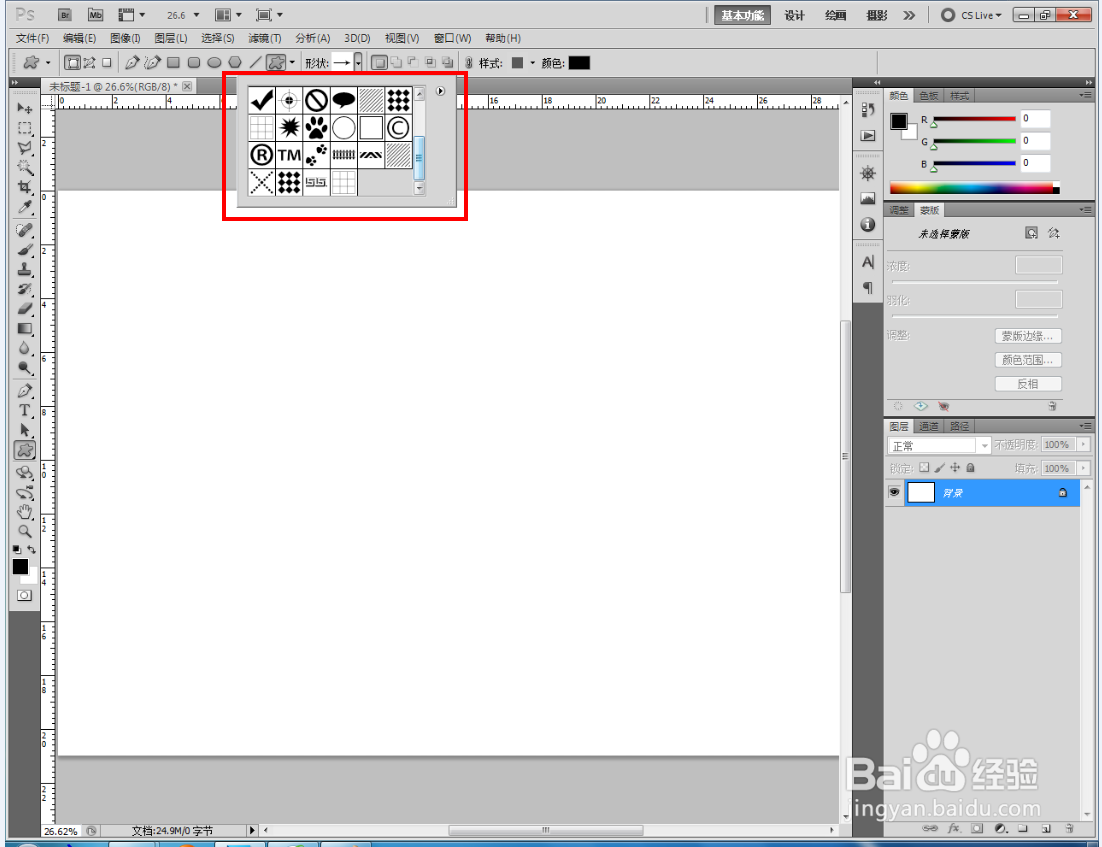The image size is (1102, 847).
Task: Open shape picker flyout menu arrow
Action: coord(441,91)
